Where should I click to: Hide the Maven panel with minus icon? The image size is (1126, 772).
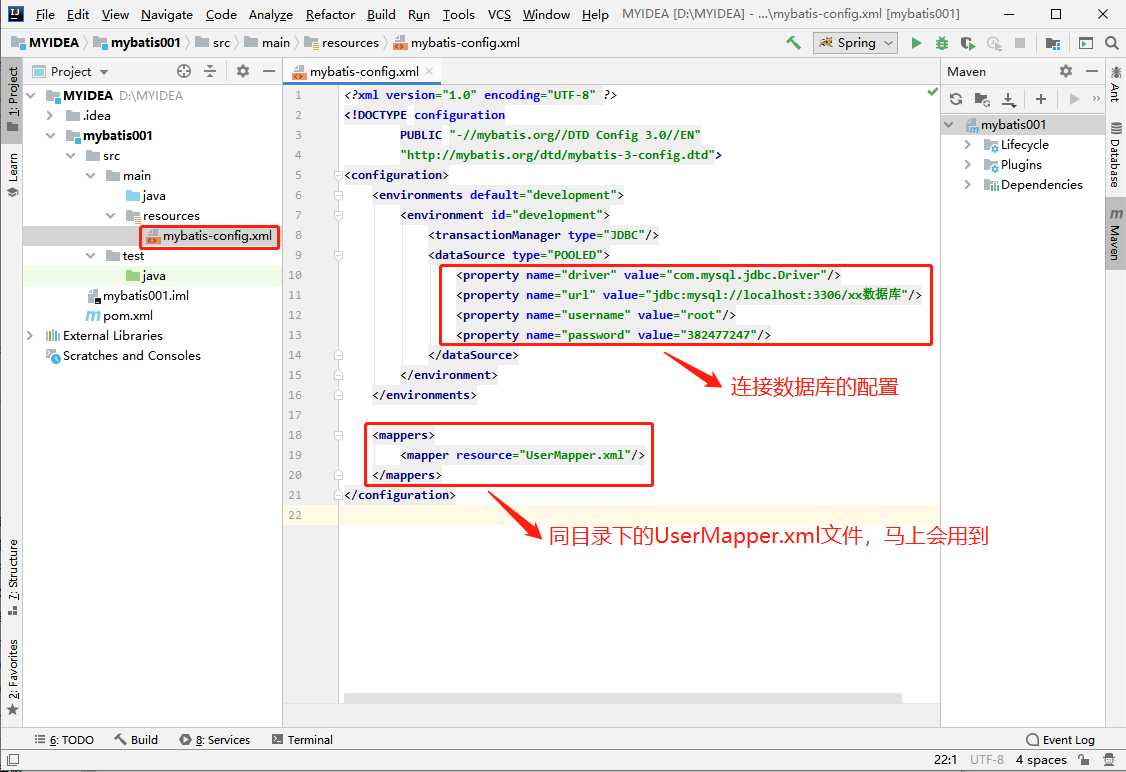1092,71
